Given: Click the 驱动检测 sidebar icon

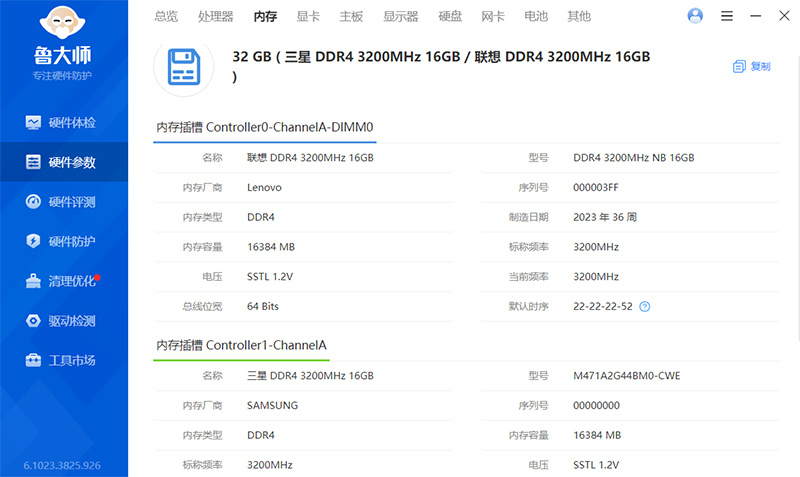Looking at the screenshot, I should click(x=33, y=321).
